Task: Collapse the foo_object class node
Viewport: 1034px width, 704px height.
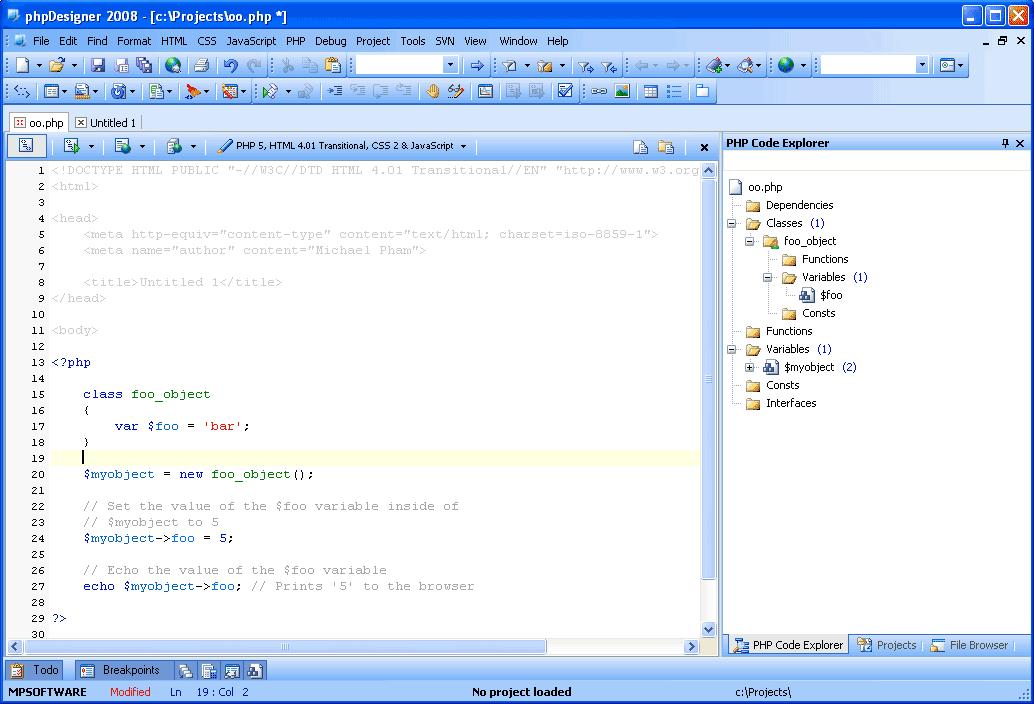Action: (x=749, y=241)
